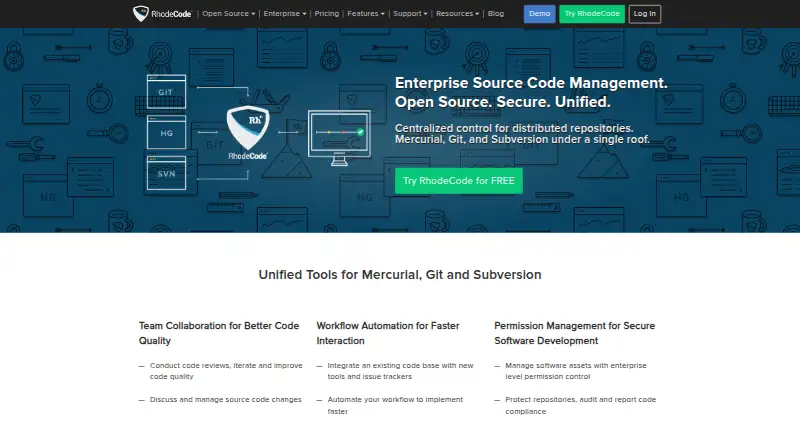Click Permission Management for Secure Software Development heading
This screenshot has height=440, width=800.
[x=574, y=333]
